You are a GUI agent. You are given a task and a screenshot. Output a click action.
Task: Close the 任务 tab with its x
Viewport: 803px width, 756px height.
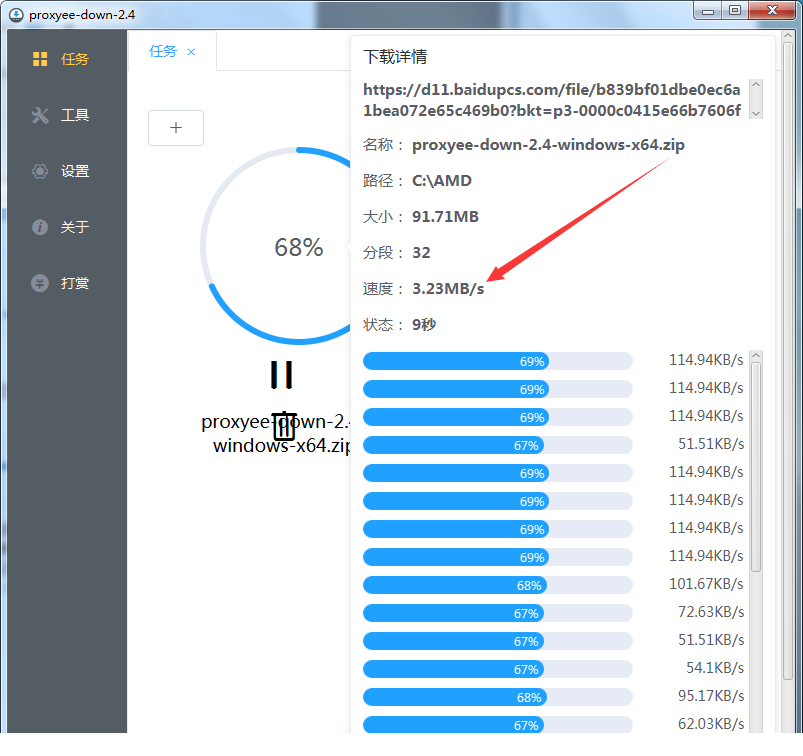pyautogui.click(x=191, y=52)
